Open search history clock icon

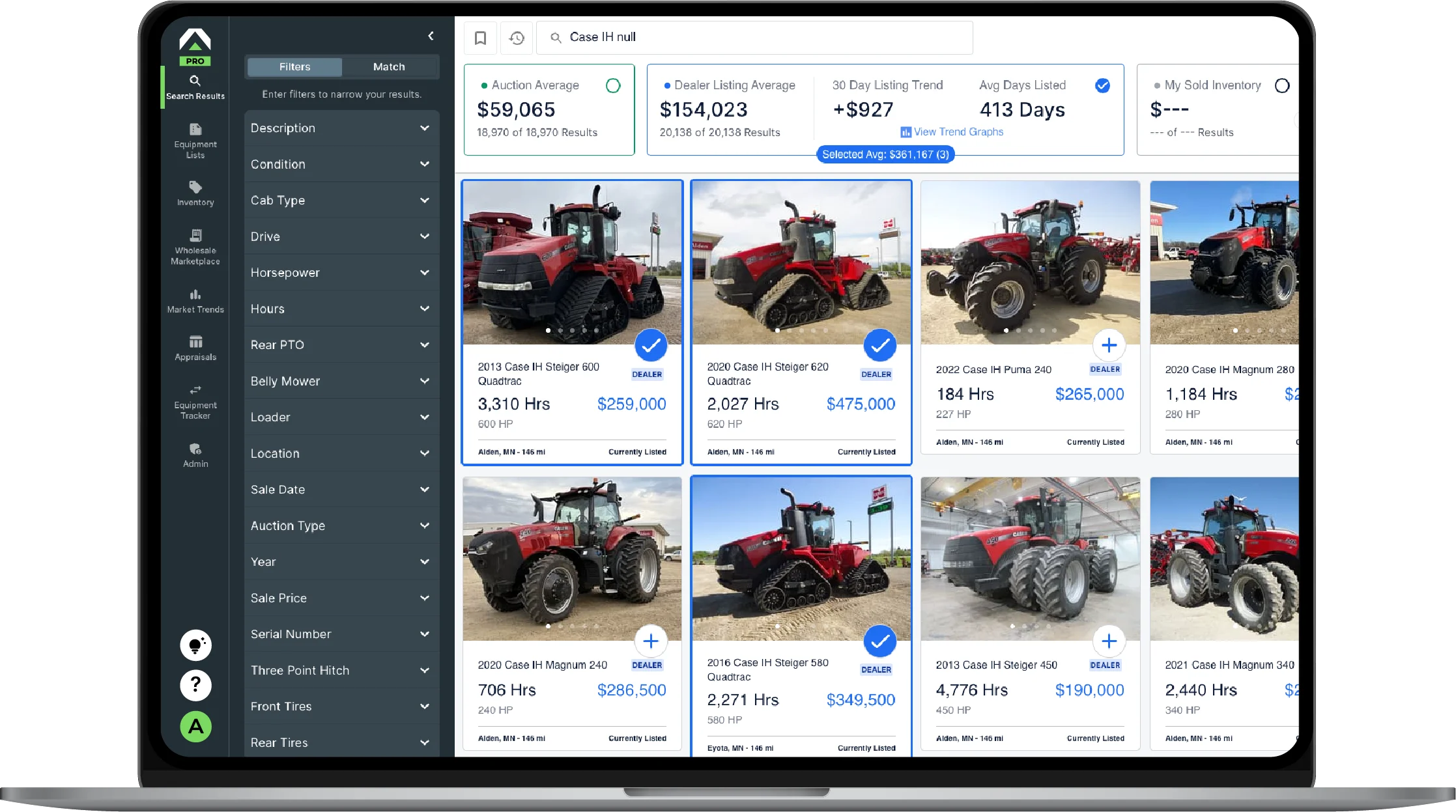[517, 38]
